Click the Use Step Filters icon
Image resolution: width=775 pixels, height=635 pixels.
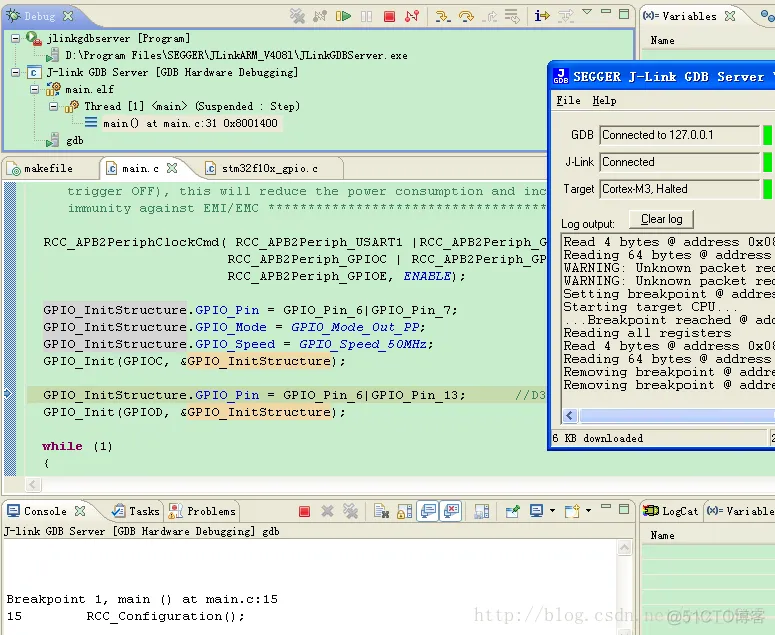565,16
